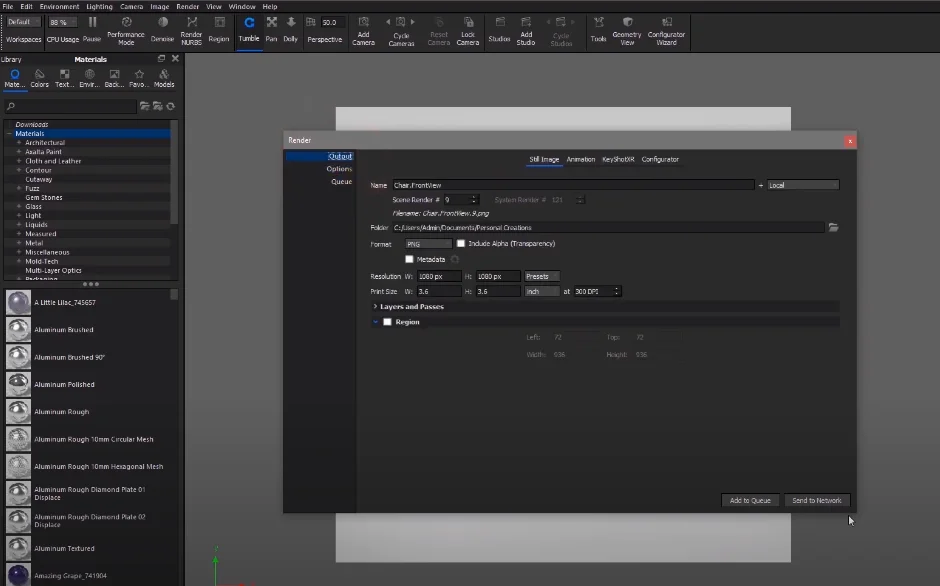
Task: Select the Downloads tree item
Action: (32, 125)
